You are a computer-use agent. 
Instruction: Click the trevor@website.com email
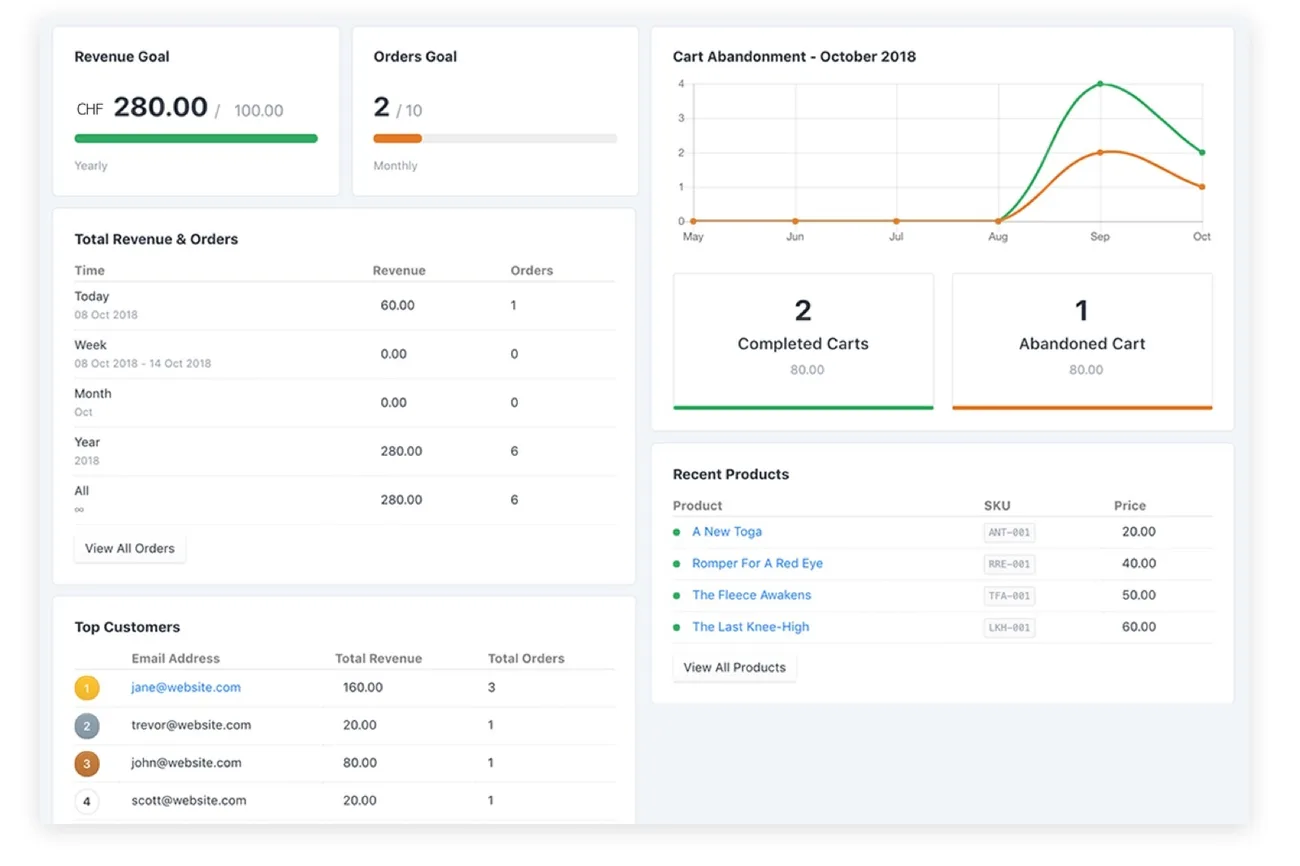click(191, 725)
